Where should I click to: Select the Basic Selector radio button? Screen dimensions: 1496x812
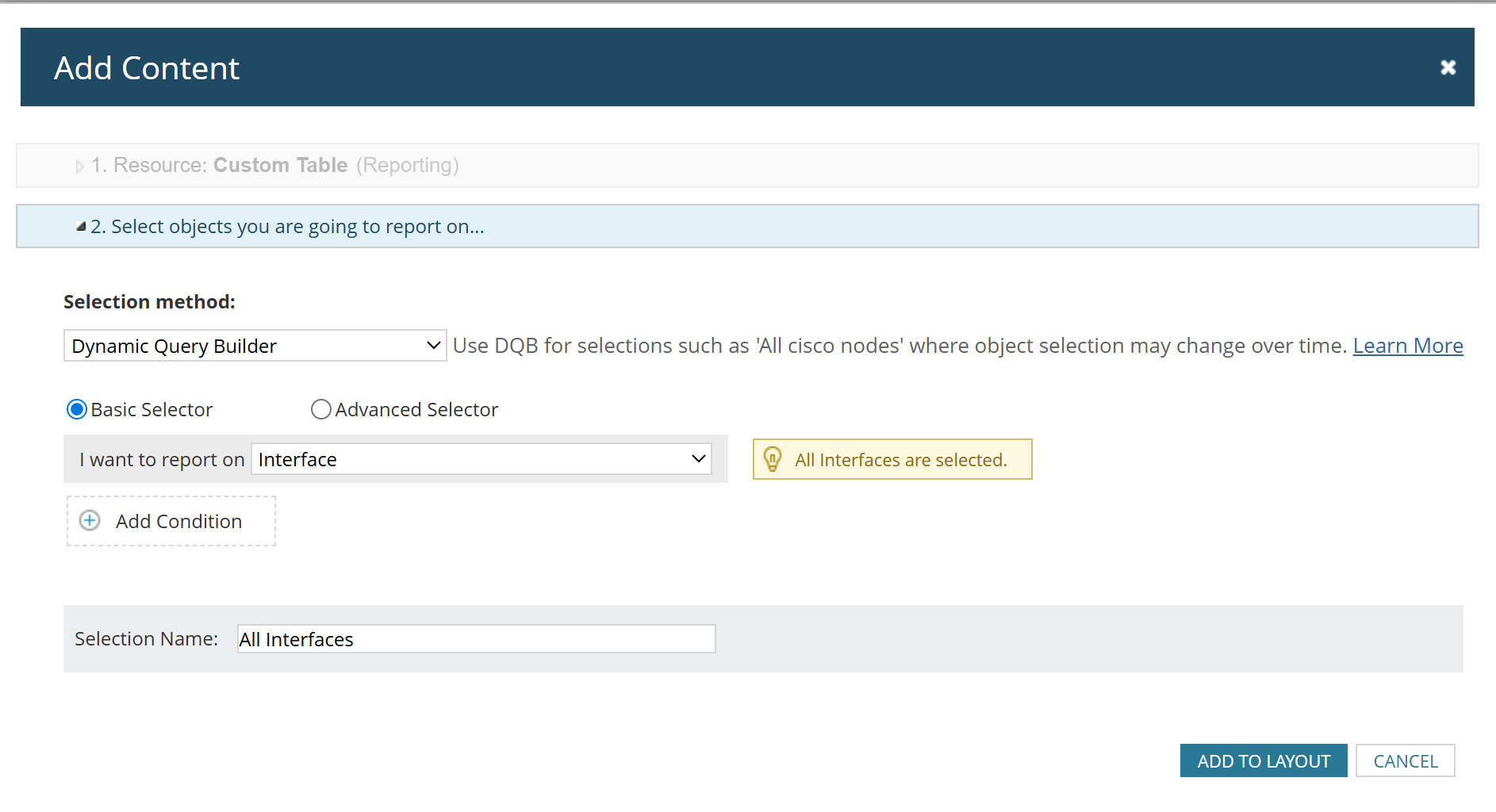(x=77, y=409)
